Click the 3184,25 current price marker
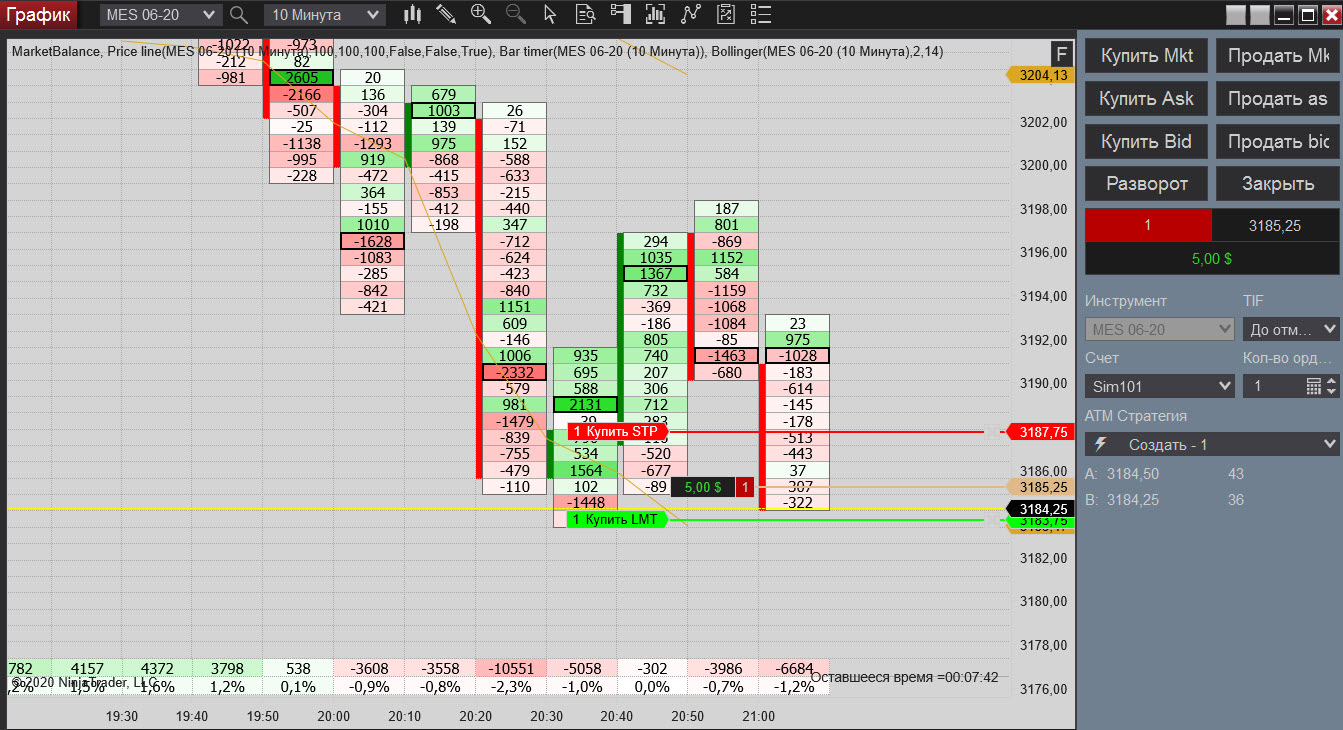Viewport: 1343px width, 730px height. [x=1041, y=509]
